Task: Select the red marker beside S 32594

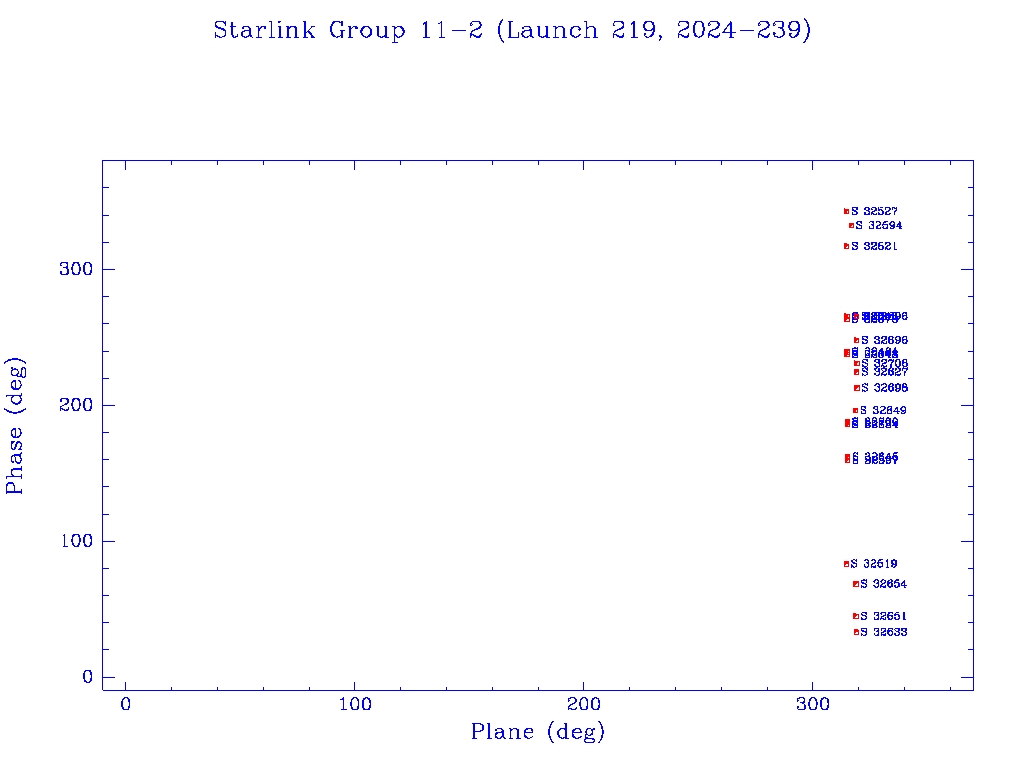Action: [x=851, y=225]
